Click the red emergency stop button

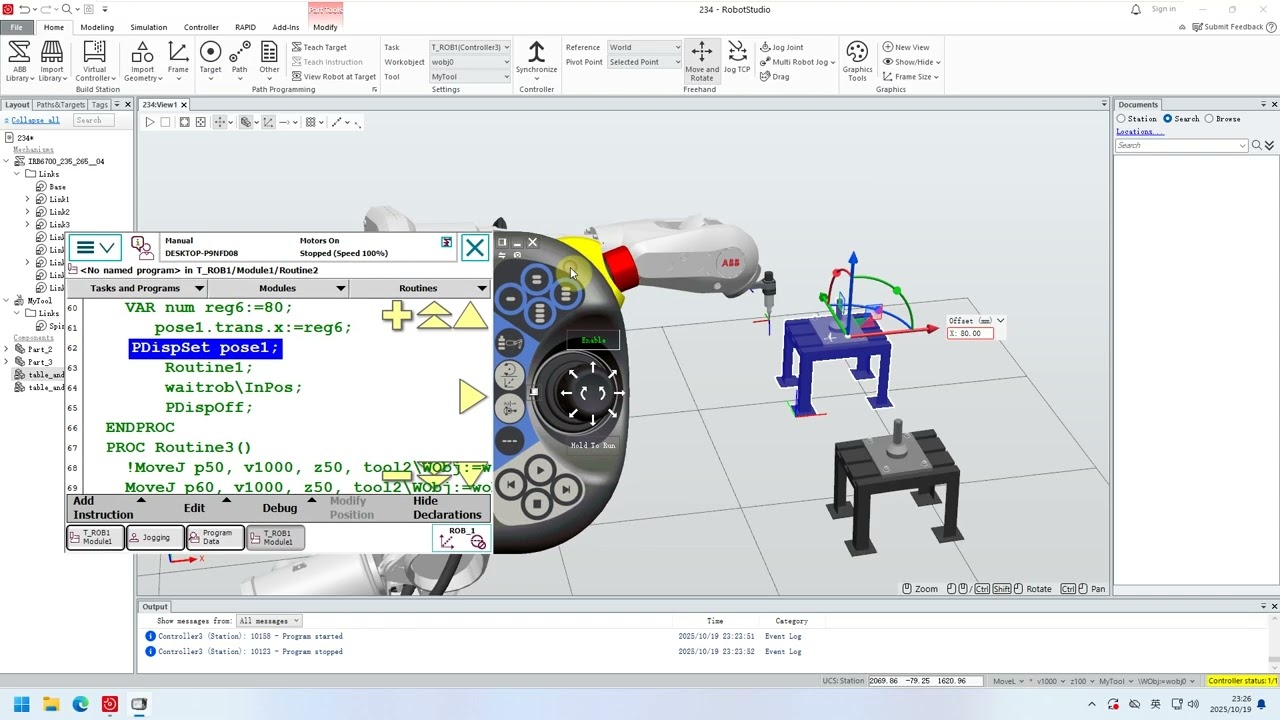(x=619, y=267)
